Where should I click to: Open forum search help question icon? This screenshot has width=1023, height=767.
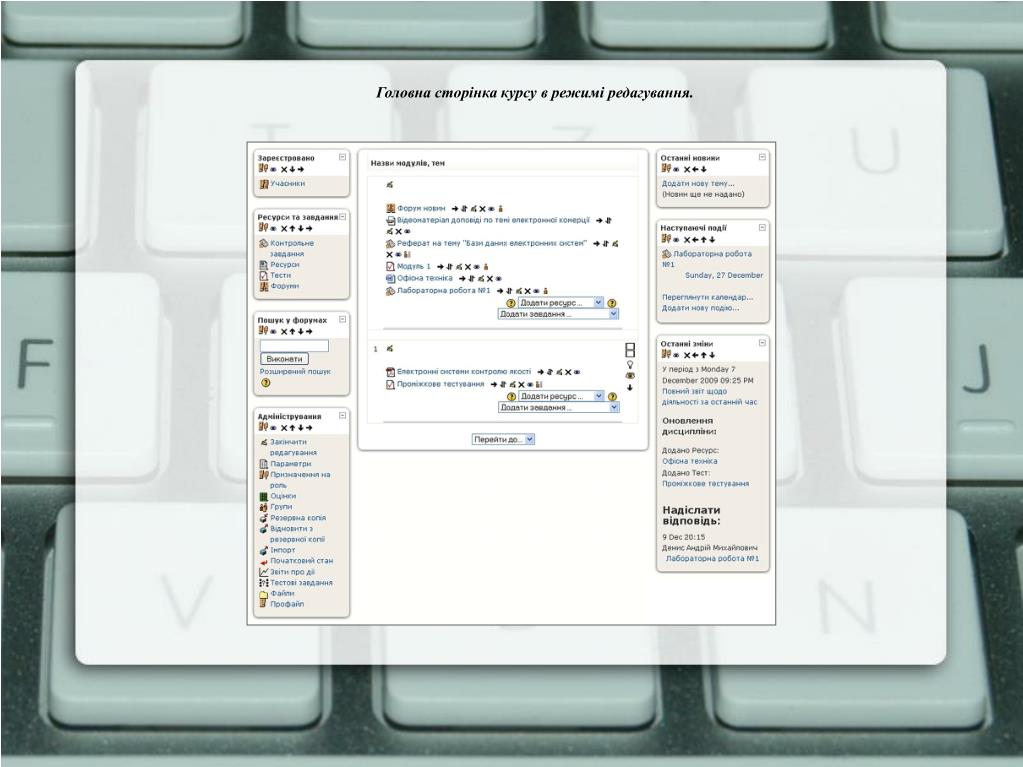coord(266,383)
